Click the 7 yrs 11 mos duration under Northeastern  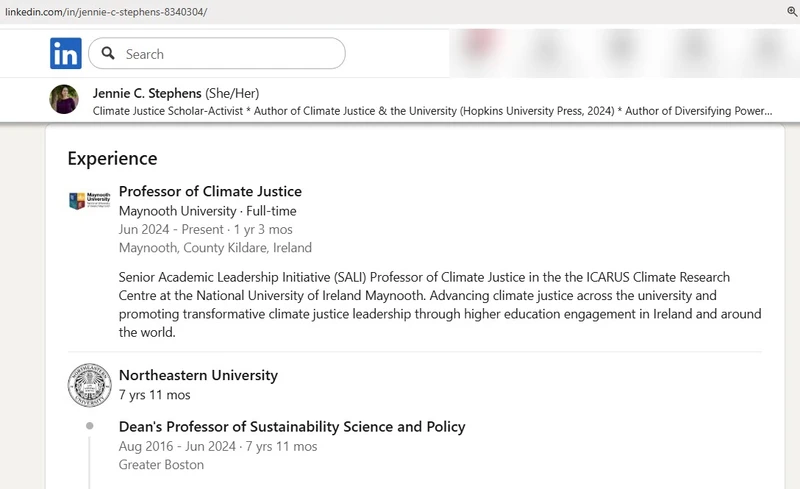point(155,395)
